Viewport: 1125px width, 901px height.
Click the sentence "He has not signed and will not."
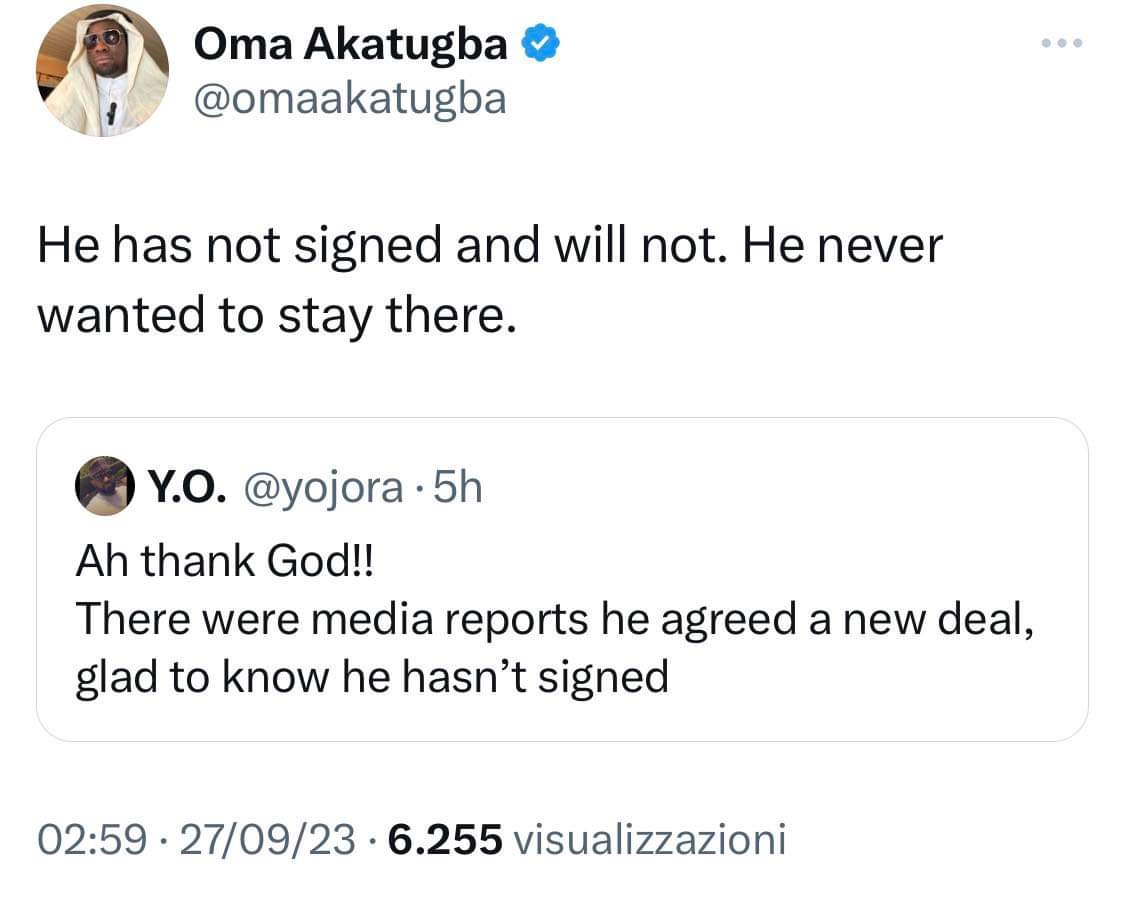[376, 245]
